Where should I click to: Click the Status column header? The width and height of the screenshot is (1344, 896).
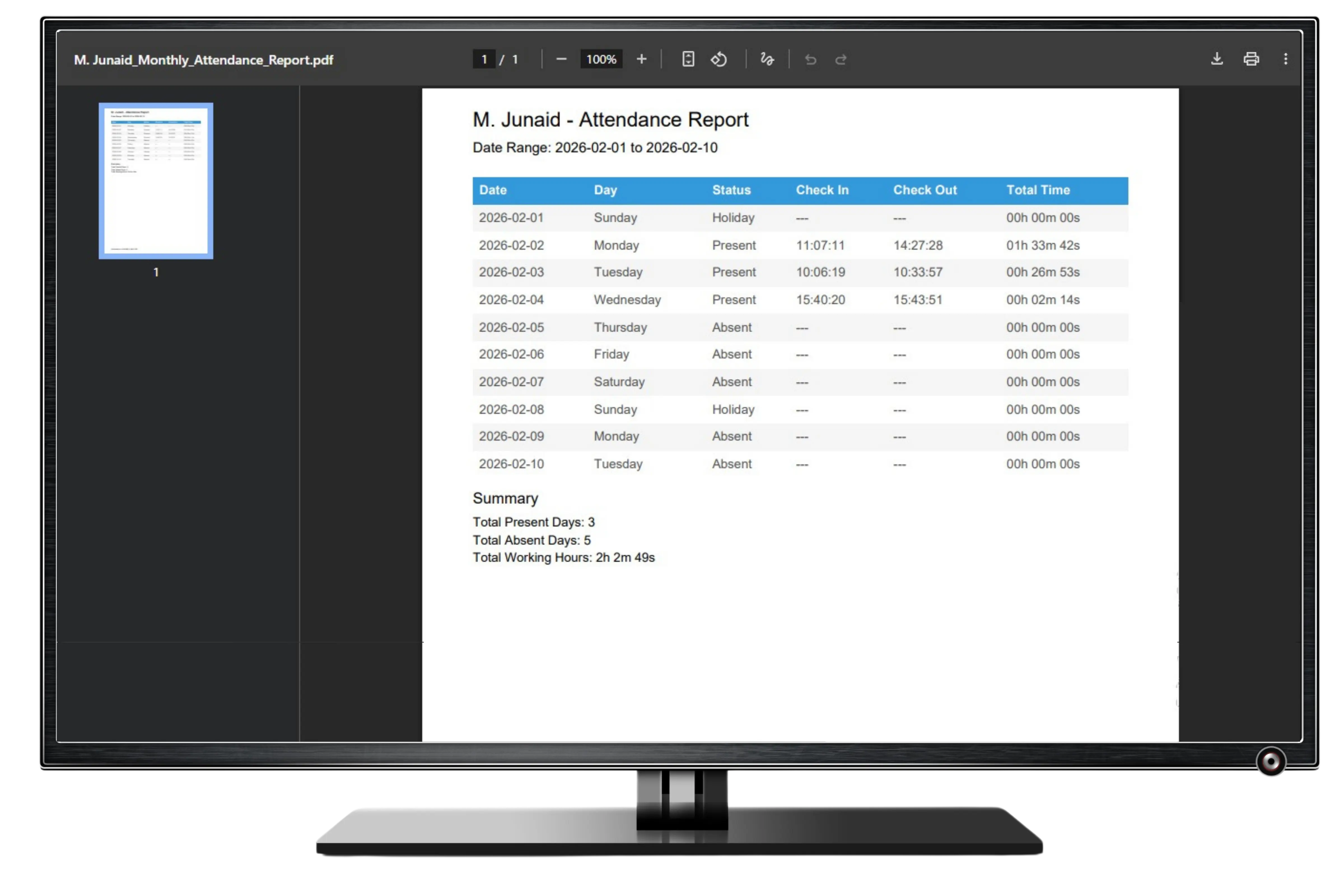point(731,190)
